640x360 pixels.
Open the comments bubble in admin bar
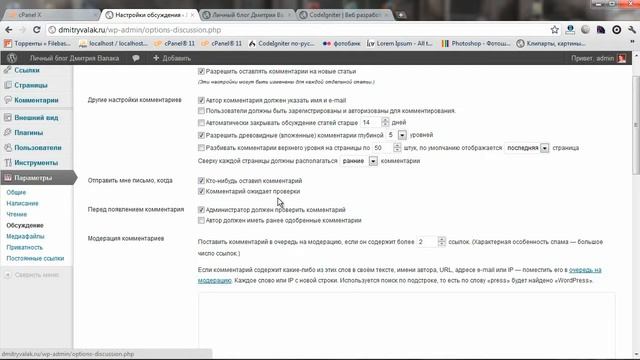(136, 58)
